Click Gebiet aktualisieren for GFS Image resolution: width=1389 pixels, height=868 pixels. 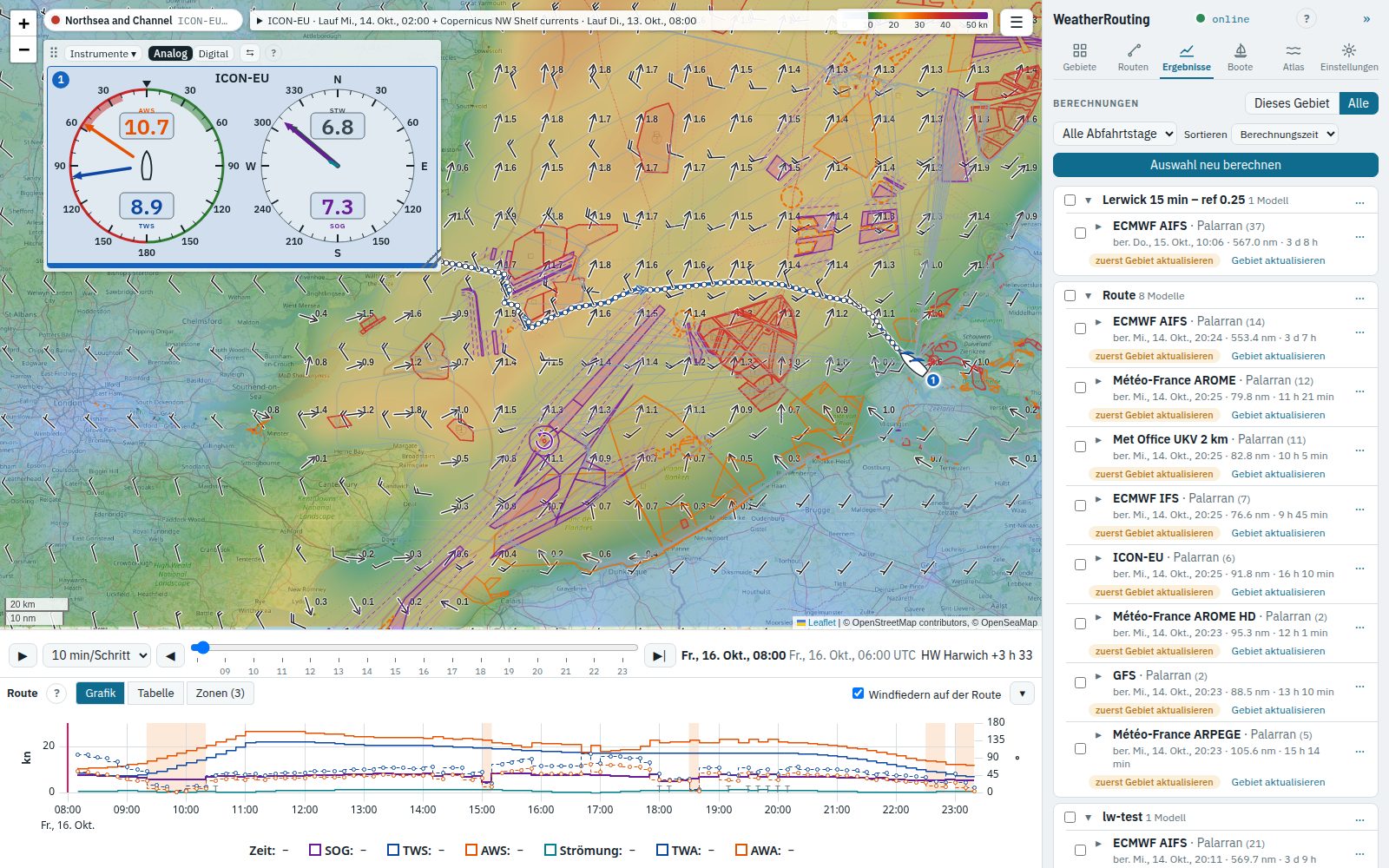coord(1278,710)
